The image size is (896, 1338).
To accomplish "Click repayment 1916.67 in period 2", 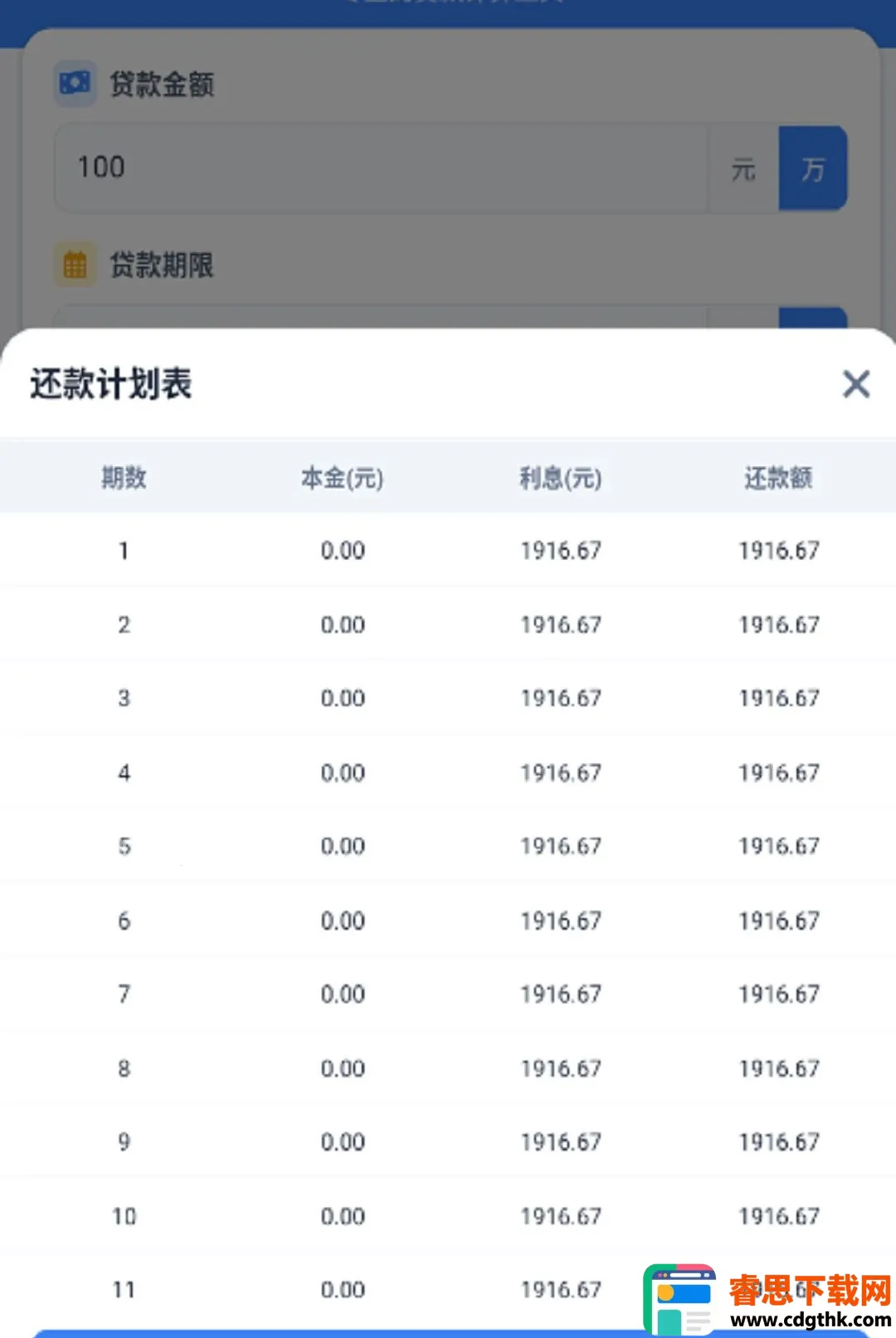I will coord(779,624).
